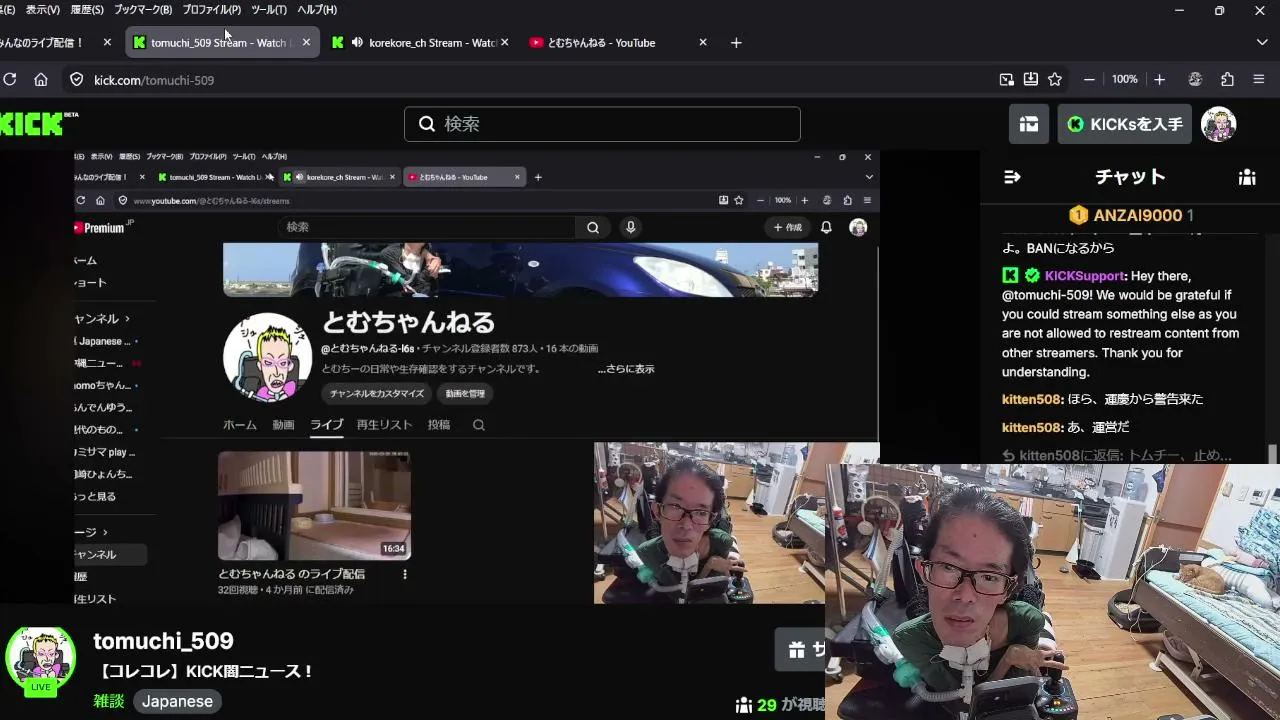Close the とむちゃんねる - YouTube tab

tap(703, 42)
